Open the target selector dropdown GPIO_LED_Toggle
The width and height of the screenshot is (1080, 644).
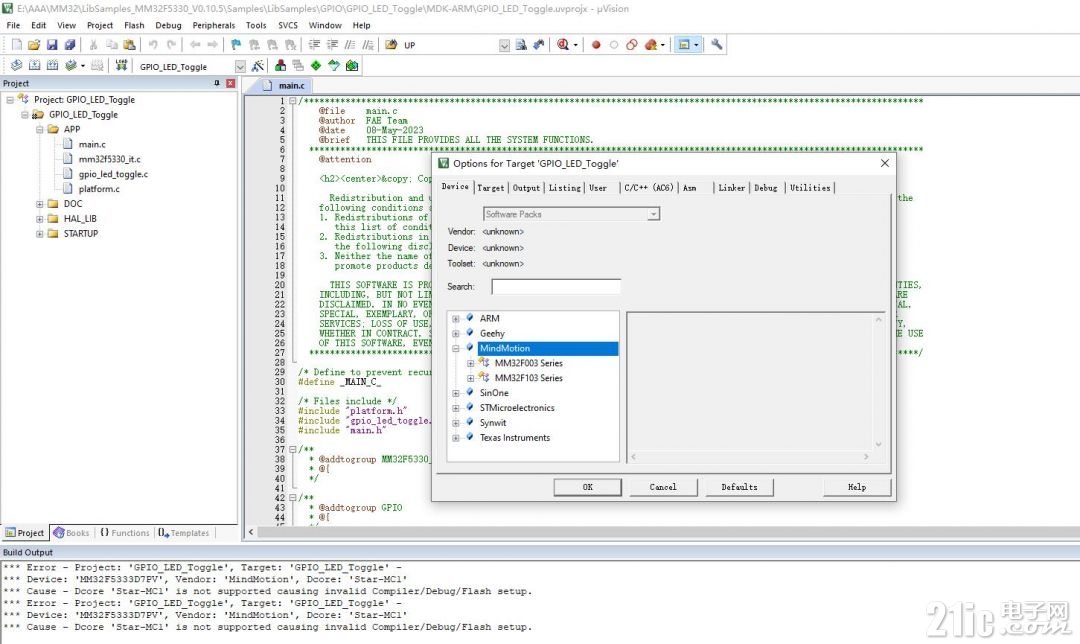click(240, 67)
